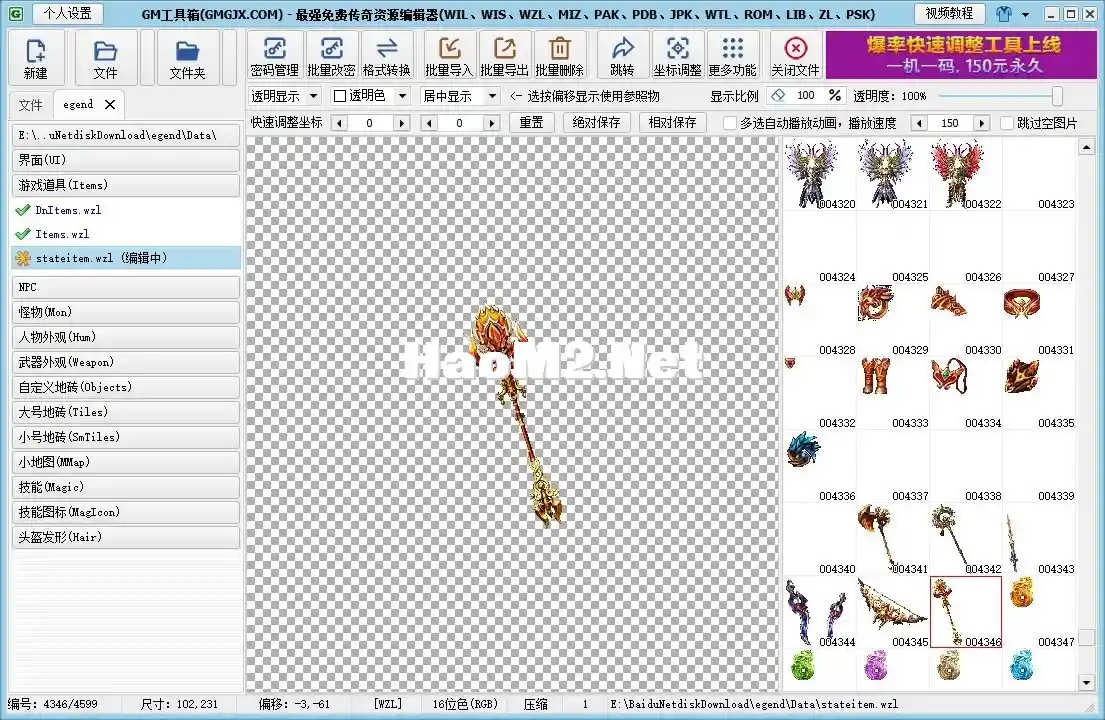
Task: Expand the 怪物(Mon) category
Action: [x=126, y=312]
